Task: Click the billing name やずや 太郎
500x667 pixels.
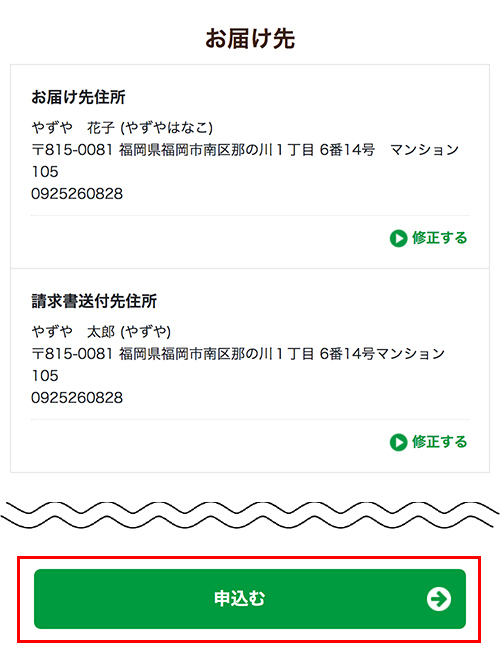Action: pos(73,331)
